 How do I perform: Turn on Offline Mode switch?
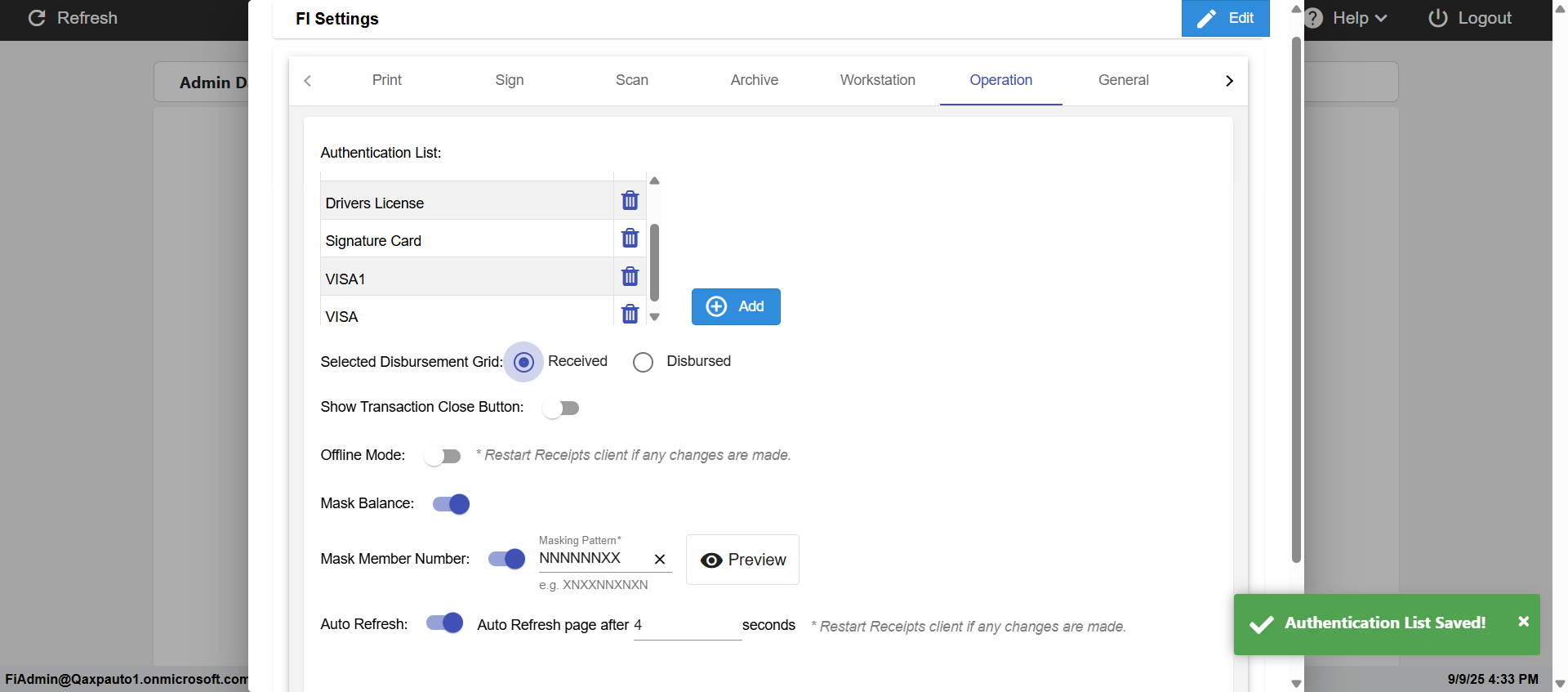[x=443, y=456]
